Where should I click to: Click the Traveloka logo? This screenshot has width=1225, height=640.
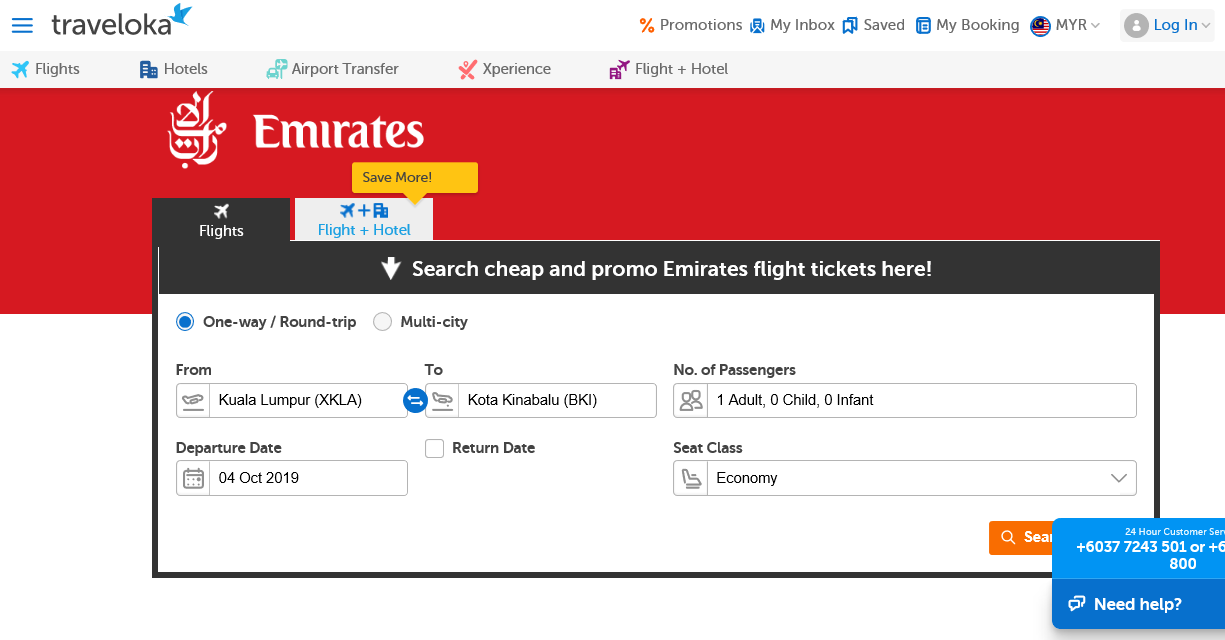(121, 22)
